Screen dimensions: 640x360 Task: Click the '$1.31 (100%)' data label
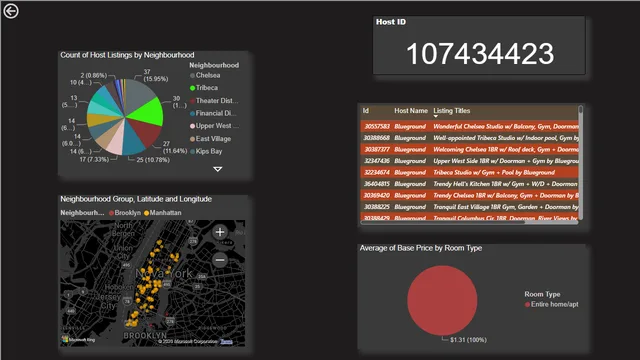pos(468,340)
